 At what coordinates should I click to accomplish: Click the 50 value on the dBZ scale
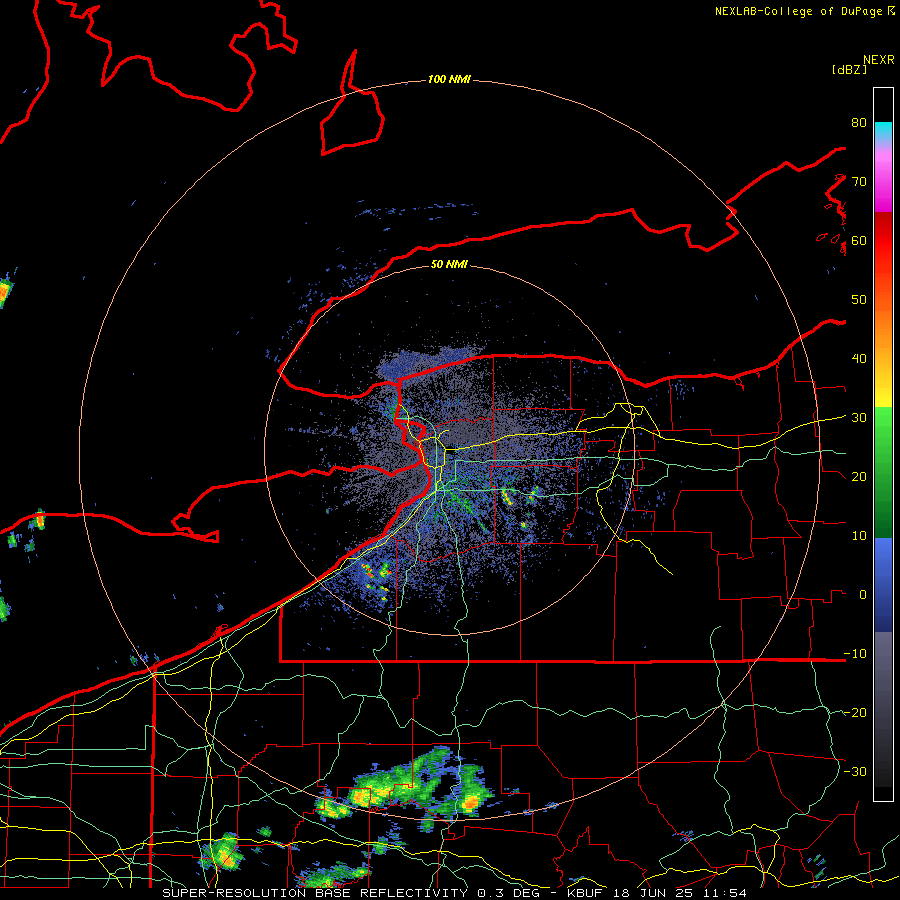point(859,300)
